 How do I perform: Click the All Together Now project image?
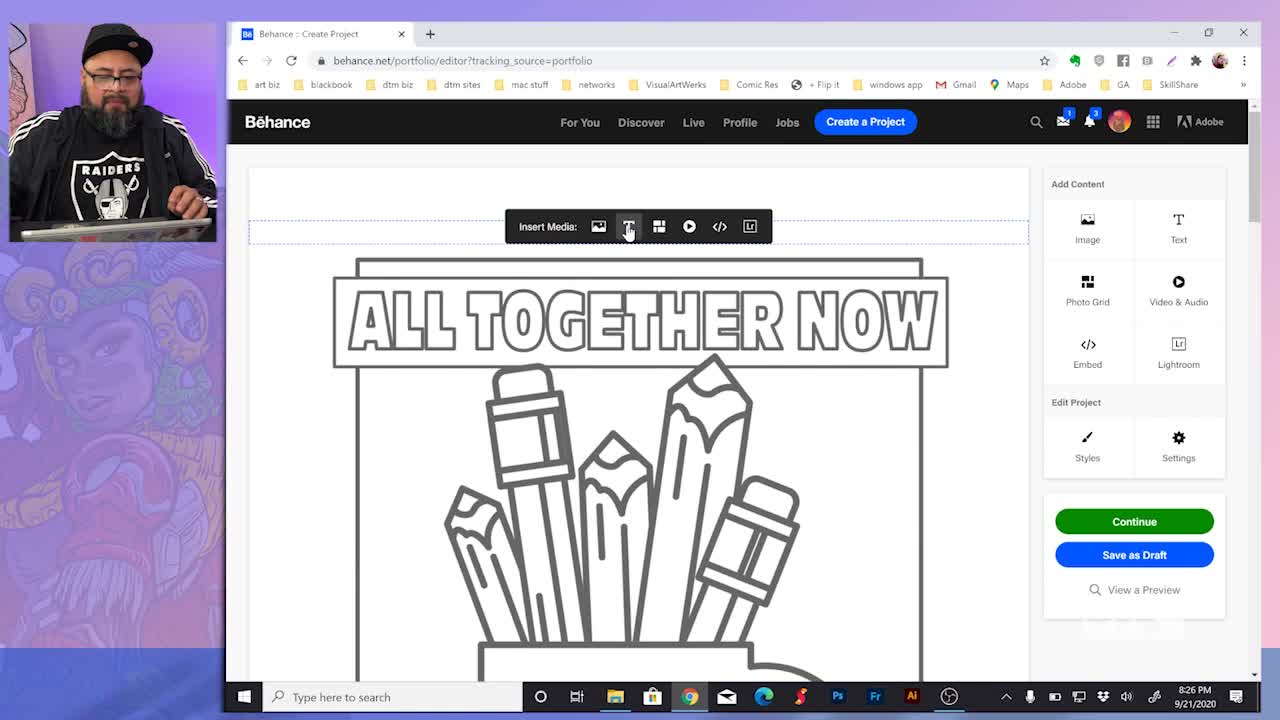click(640, 468)
